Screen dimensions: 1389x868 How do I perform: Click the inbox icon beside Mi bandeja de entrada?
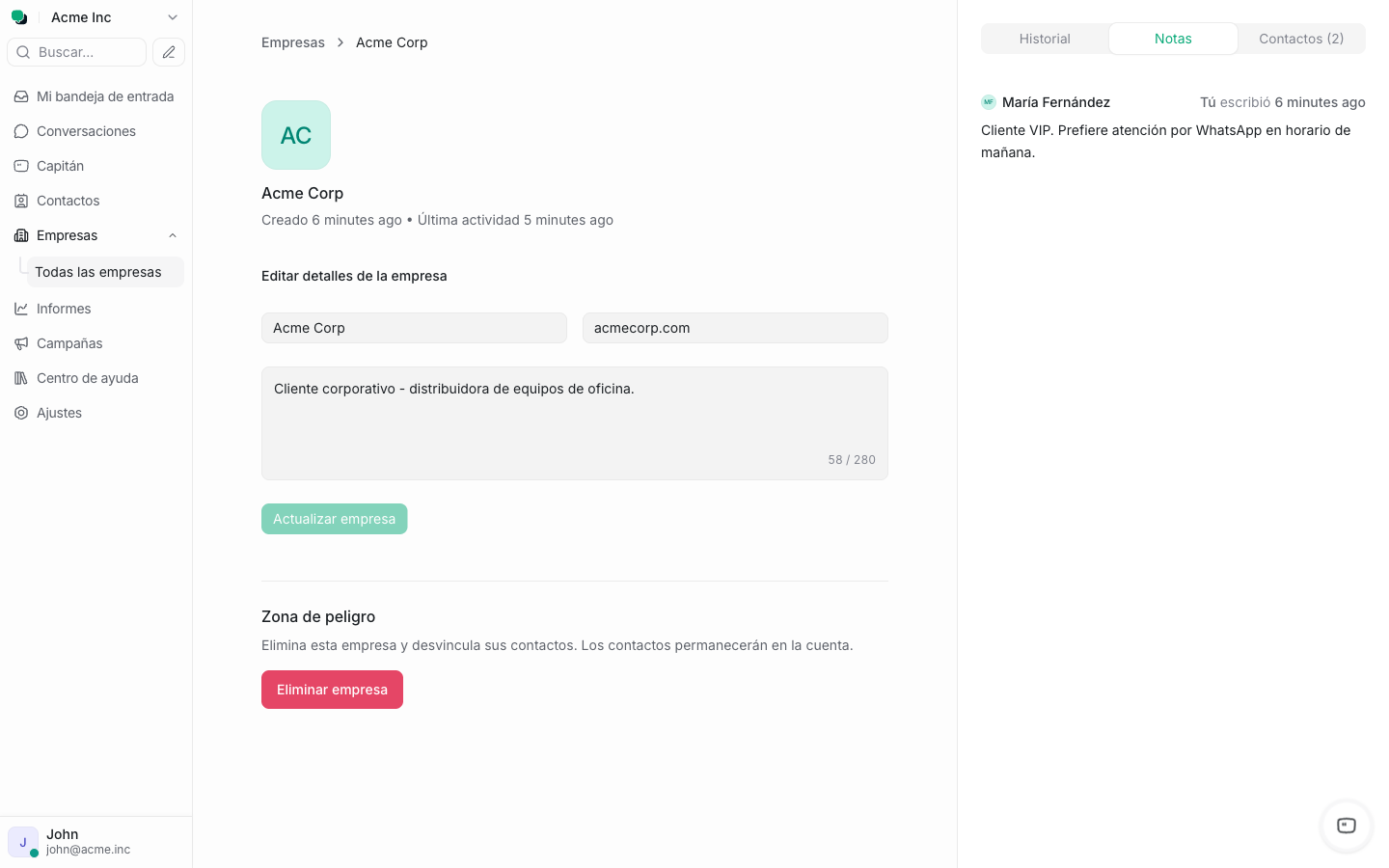click(x=21, y=96)
